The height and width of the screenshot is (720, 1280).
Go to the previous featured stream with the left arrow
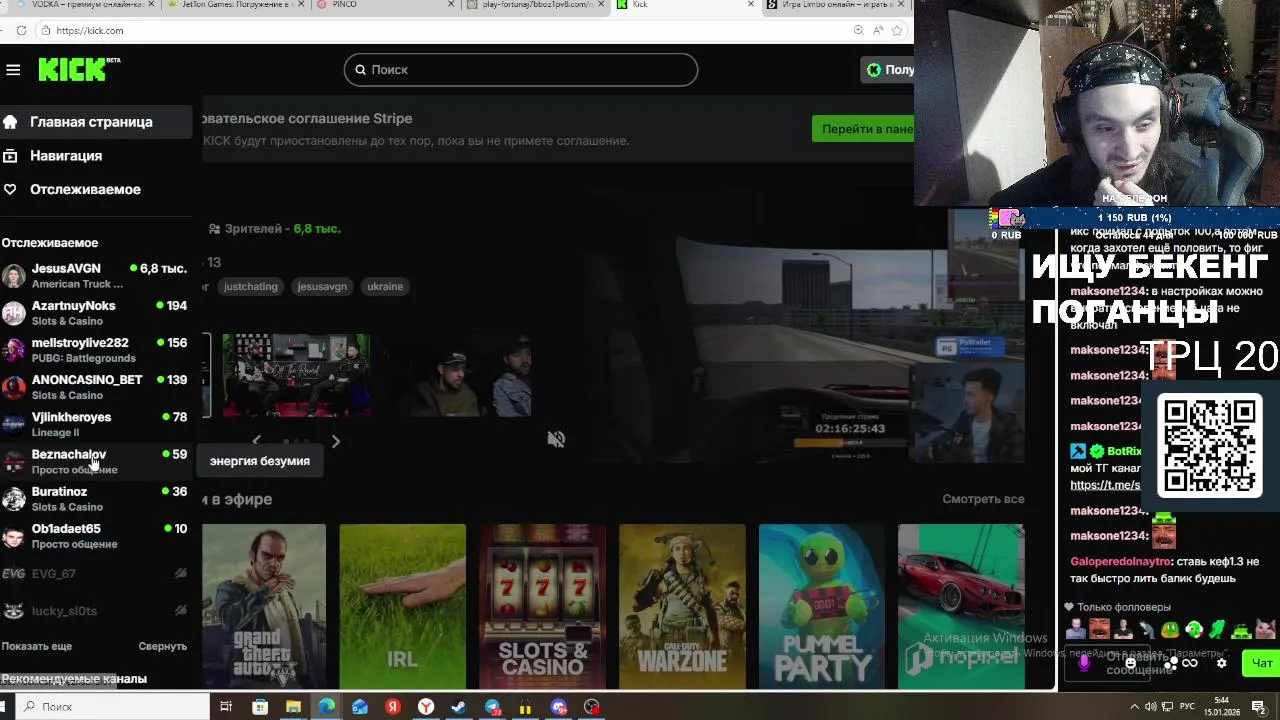click(x=256, y=440)
